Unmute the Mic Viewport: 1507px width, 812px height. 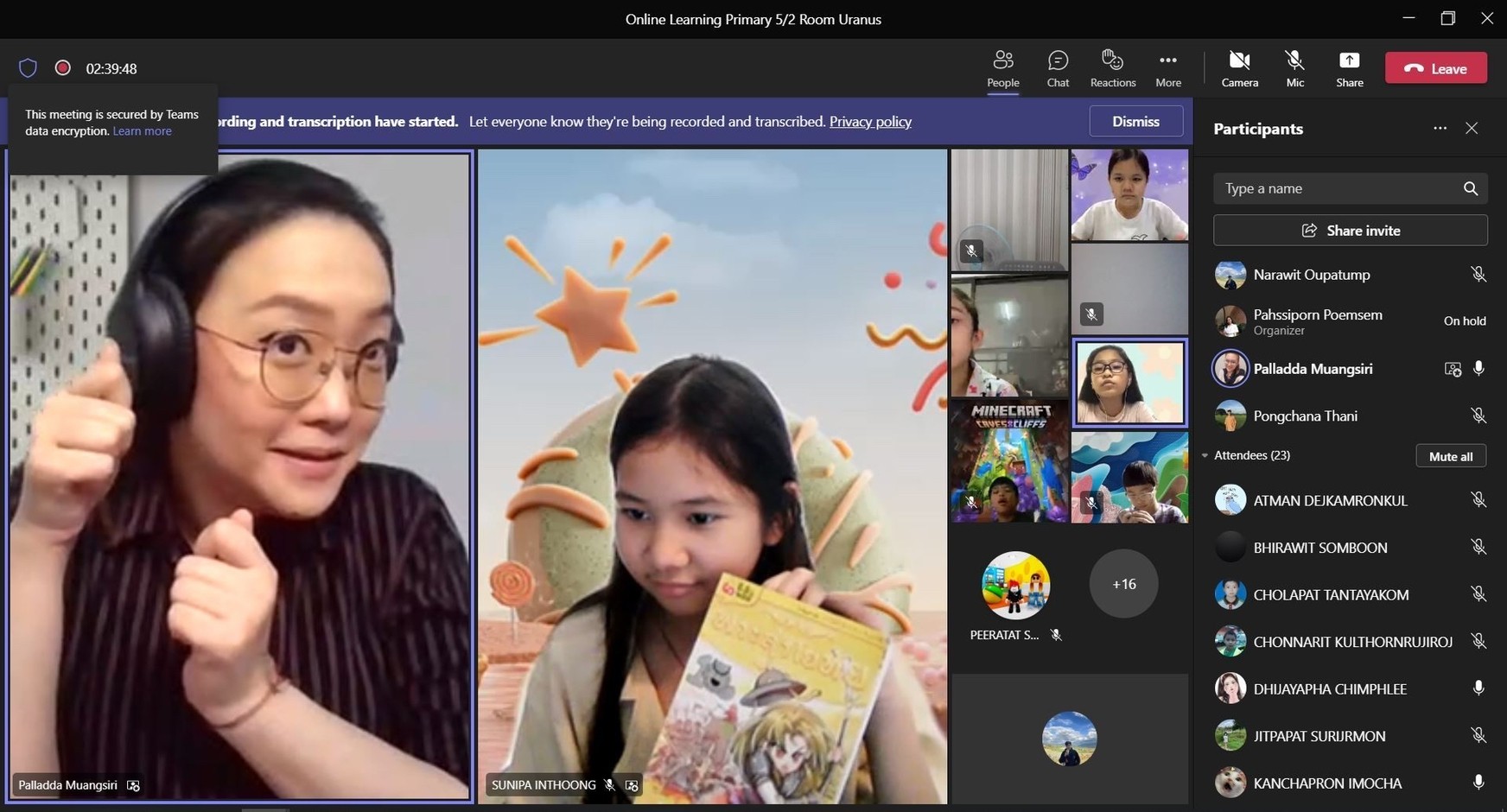pos(1294,68)
